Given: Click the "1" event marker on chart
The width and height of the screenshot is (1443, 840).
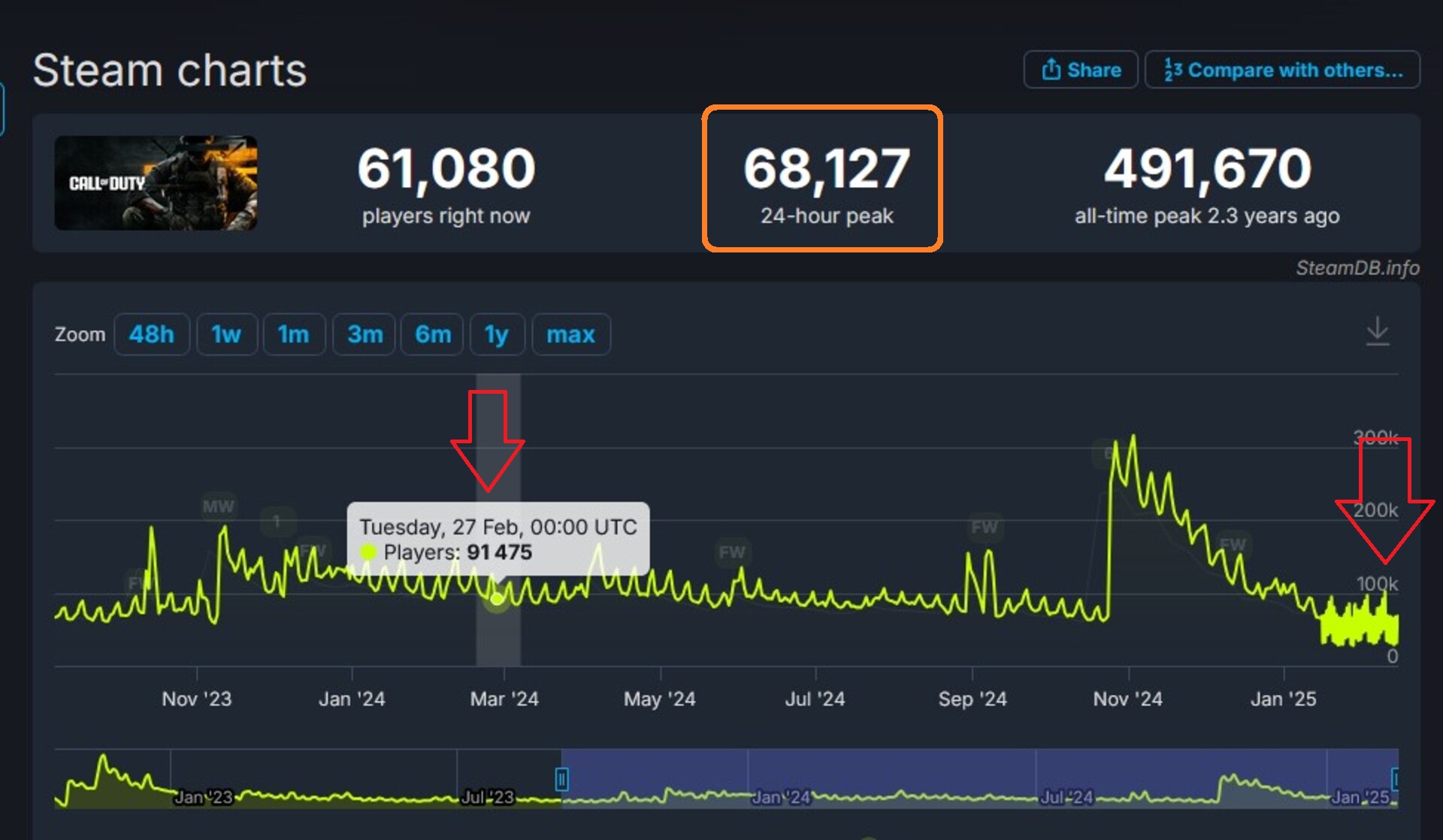Looking at the screenshot, I should tap(277, 521).
